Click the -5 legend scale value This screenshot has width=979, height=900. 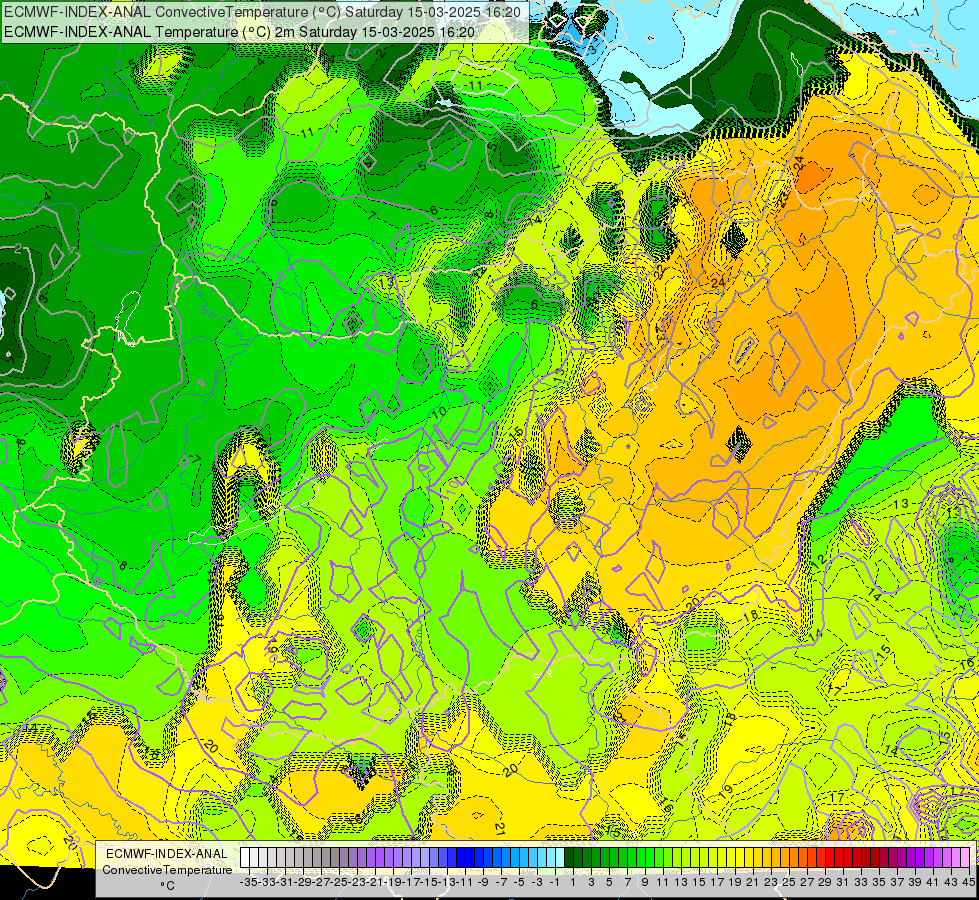pyautogui.click(x=519, y=882)
